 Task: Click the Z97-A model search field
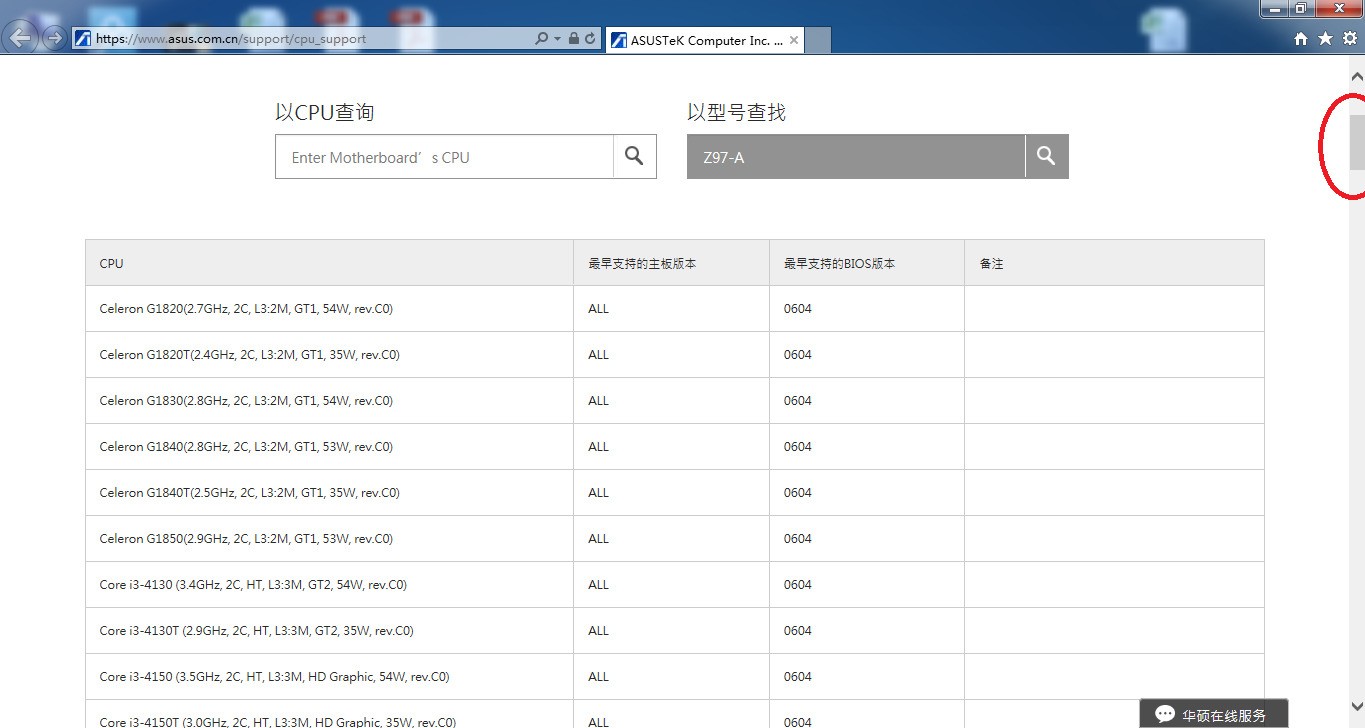(x=856, y=157)
